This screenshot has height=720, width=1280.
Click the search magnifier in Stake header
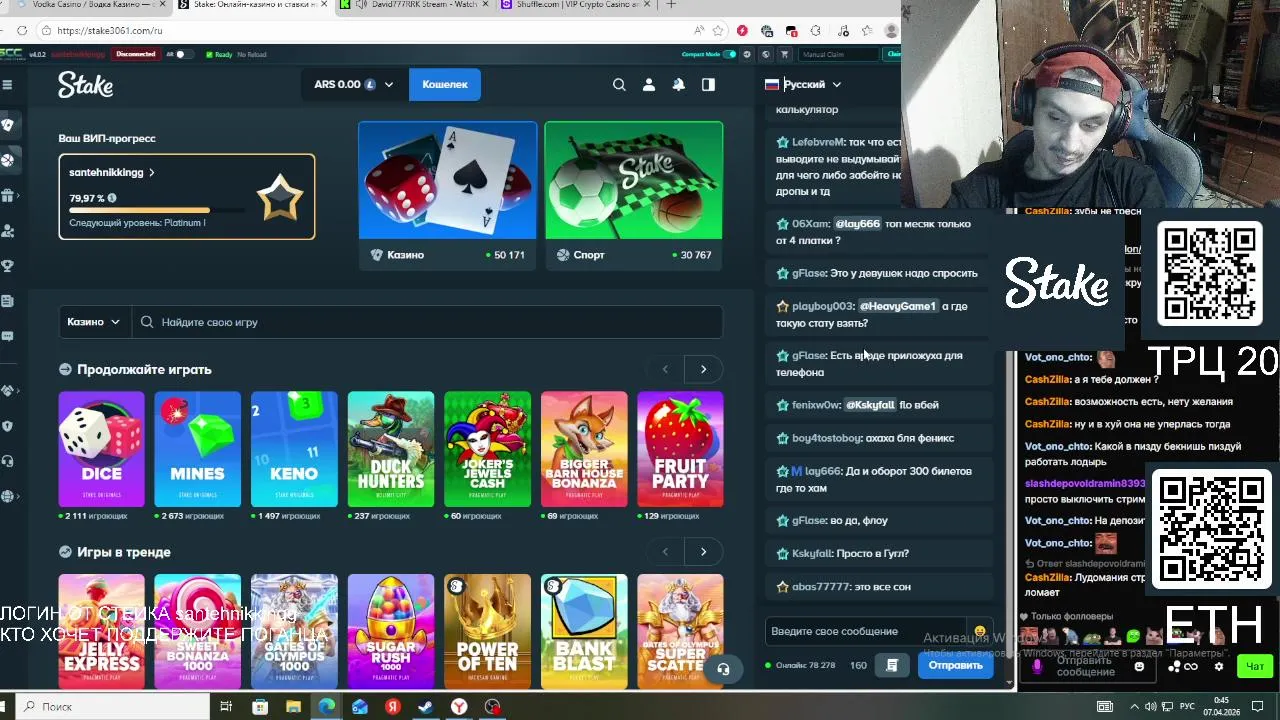click(x=619, y=85)
